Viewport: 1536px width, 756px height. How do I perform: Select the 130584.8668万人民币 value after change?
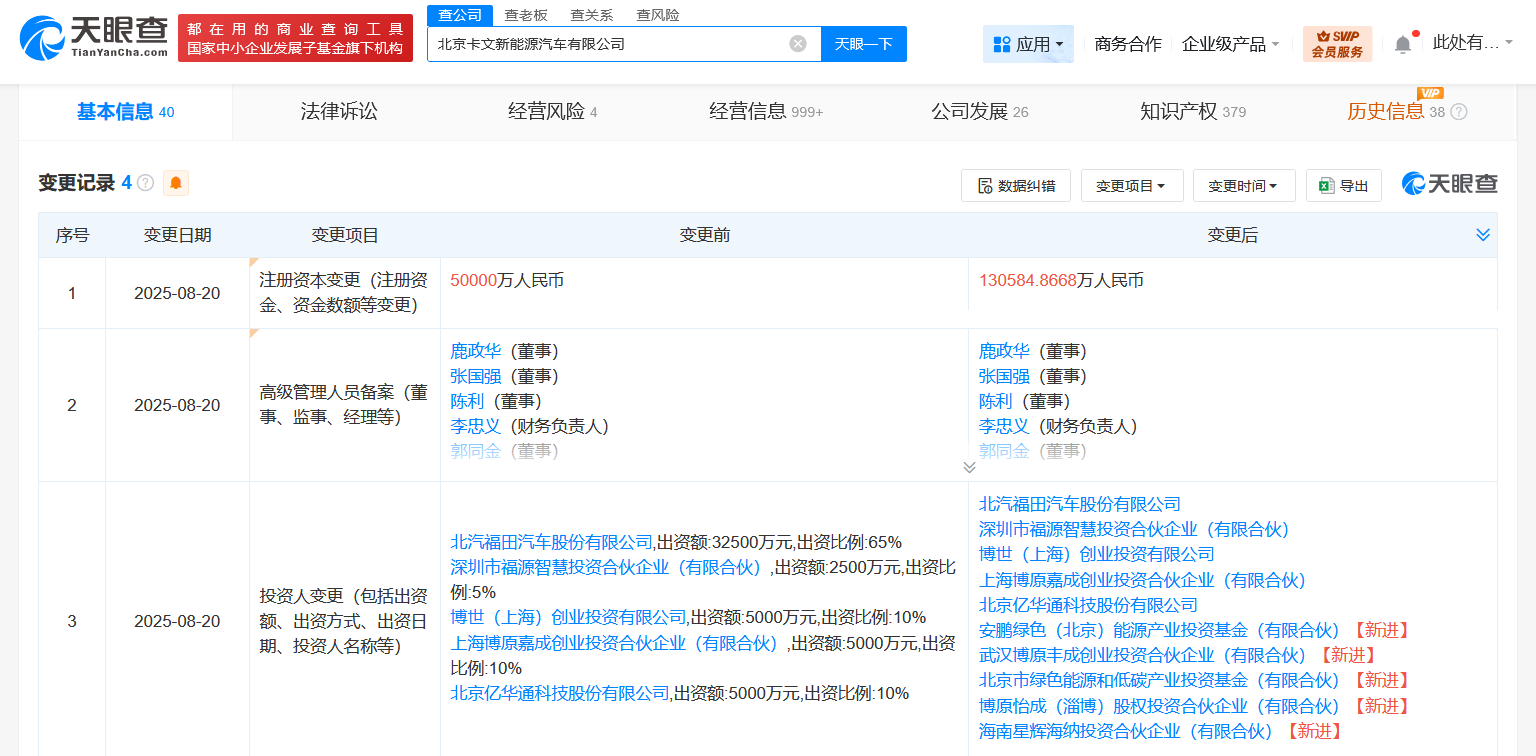click(x=1061, y=281)
